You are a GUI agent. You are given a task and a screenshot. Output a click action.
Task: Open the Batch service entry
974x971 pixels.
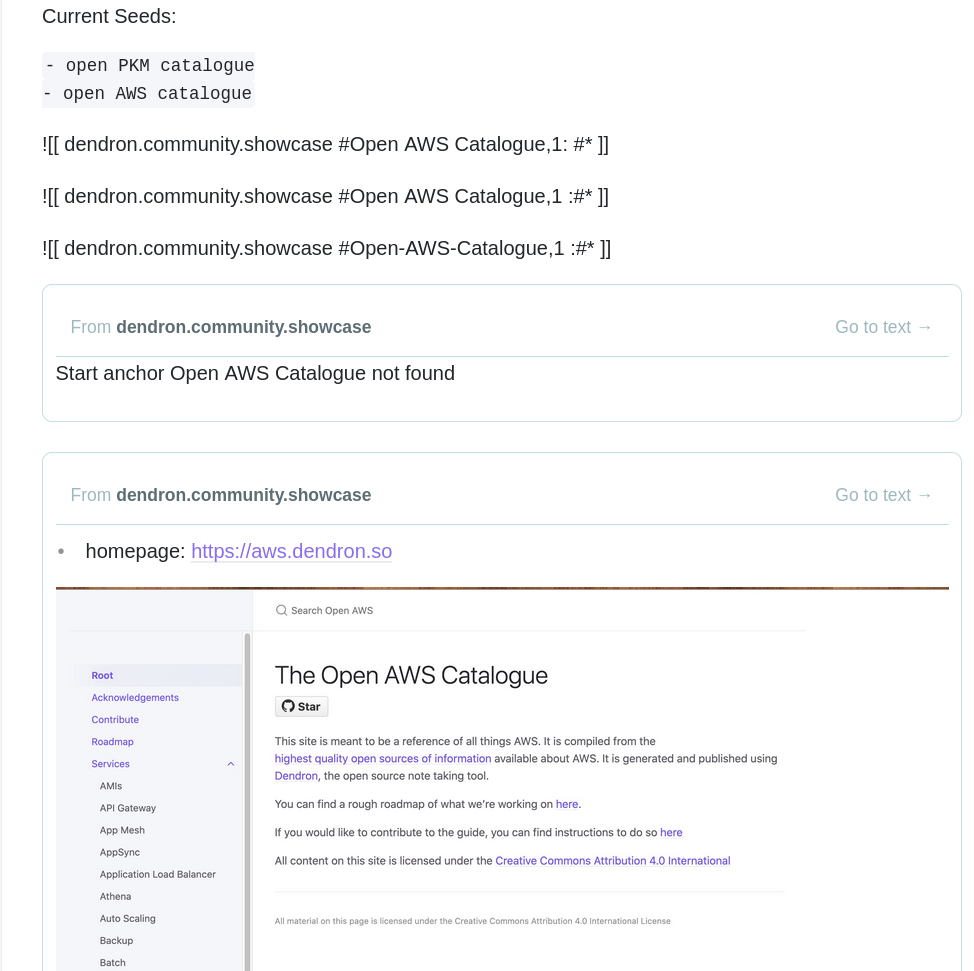tap(112, 962)
